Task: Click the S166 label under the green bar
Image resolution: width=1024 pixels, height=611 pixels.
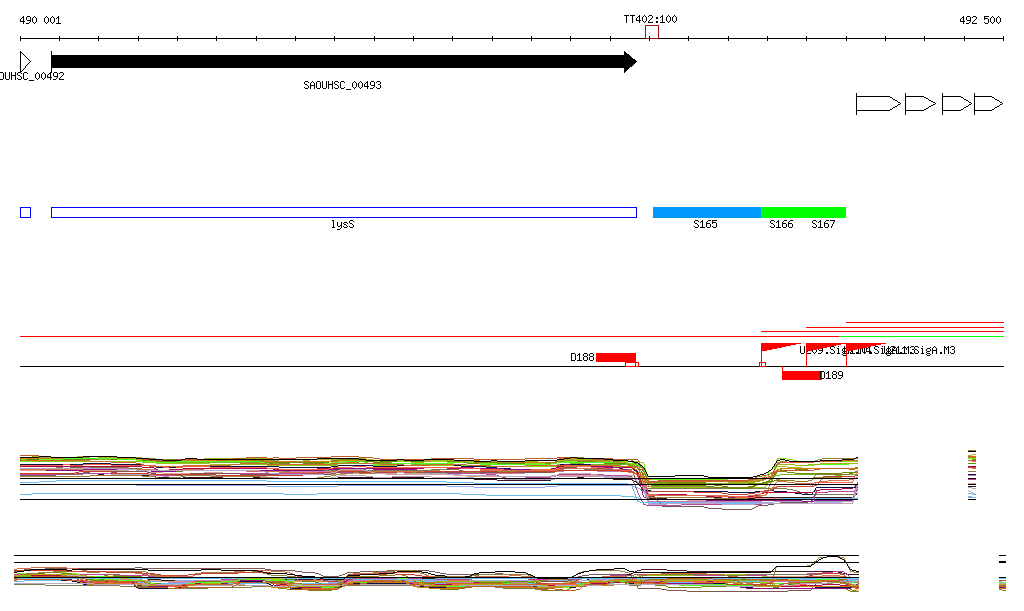Action: [781, 225]
